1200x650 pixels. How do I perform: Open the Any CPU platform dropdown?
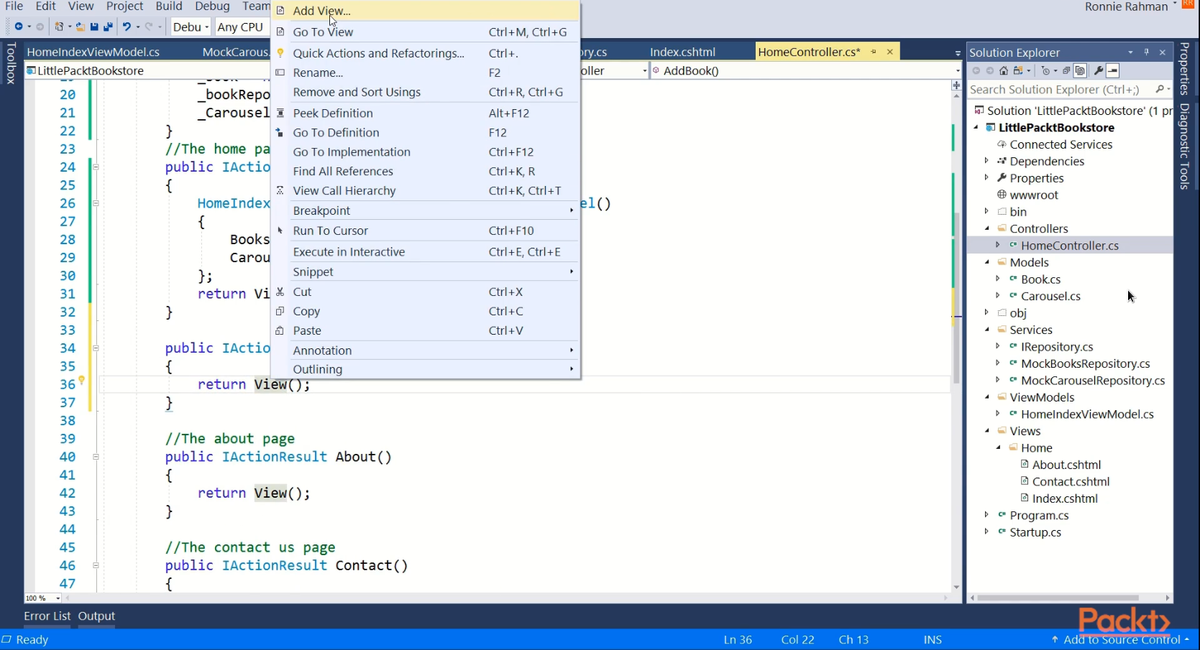tap(241, 27)
